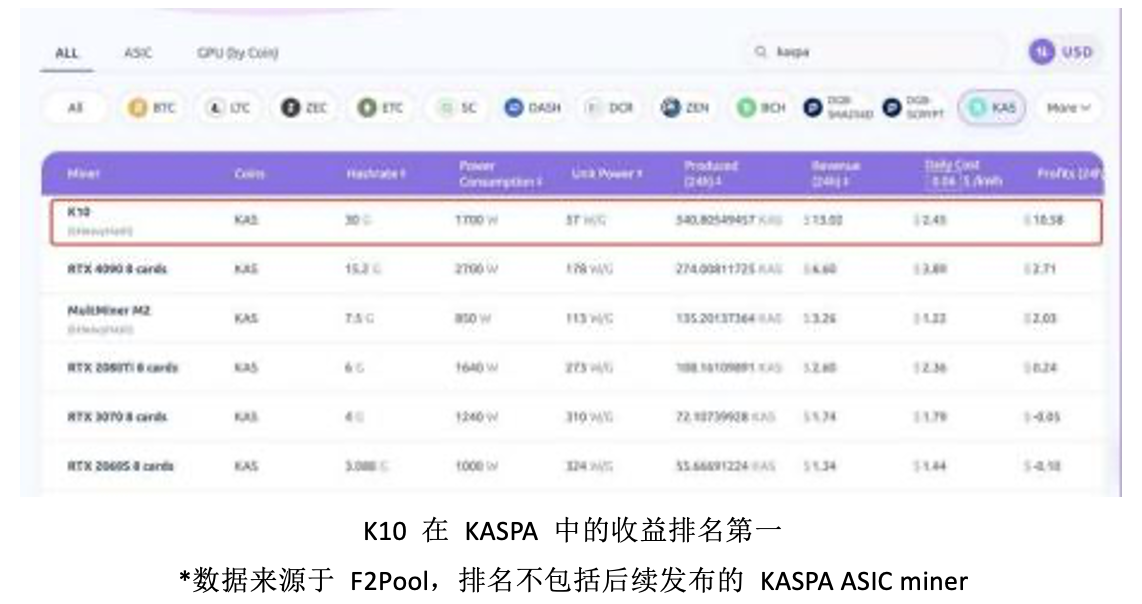Switch to the ASIC tab
The width and height of the screenshot is (1142, 604).
point(138,53)
